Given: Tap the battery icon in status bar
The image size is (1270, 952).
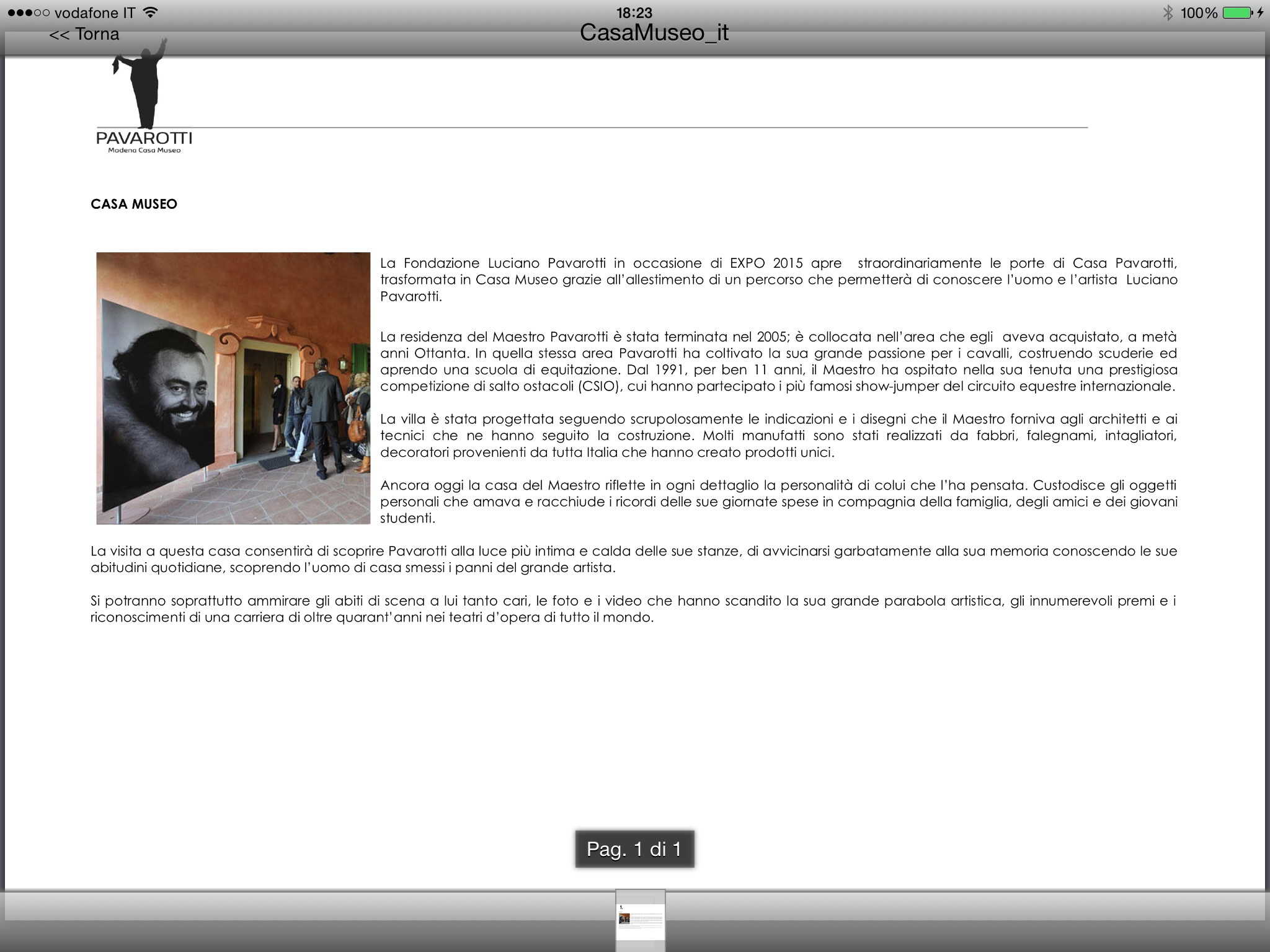Looking at the screenshot, I should point(1237,12).
